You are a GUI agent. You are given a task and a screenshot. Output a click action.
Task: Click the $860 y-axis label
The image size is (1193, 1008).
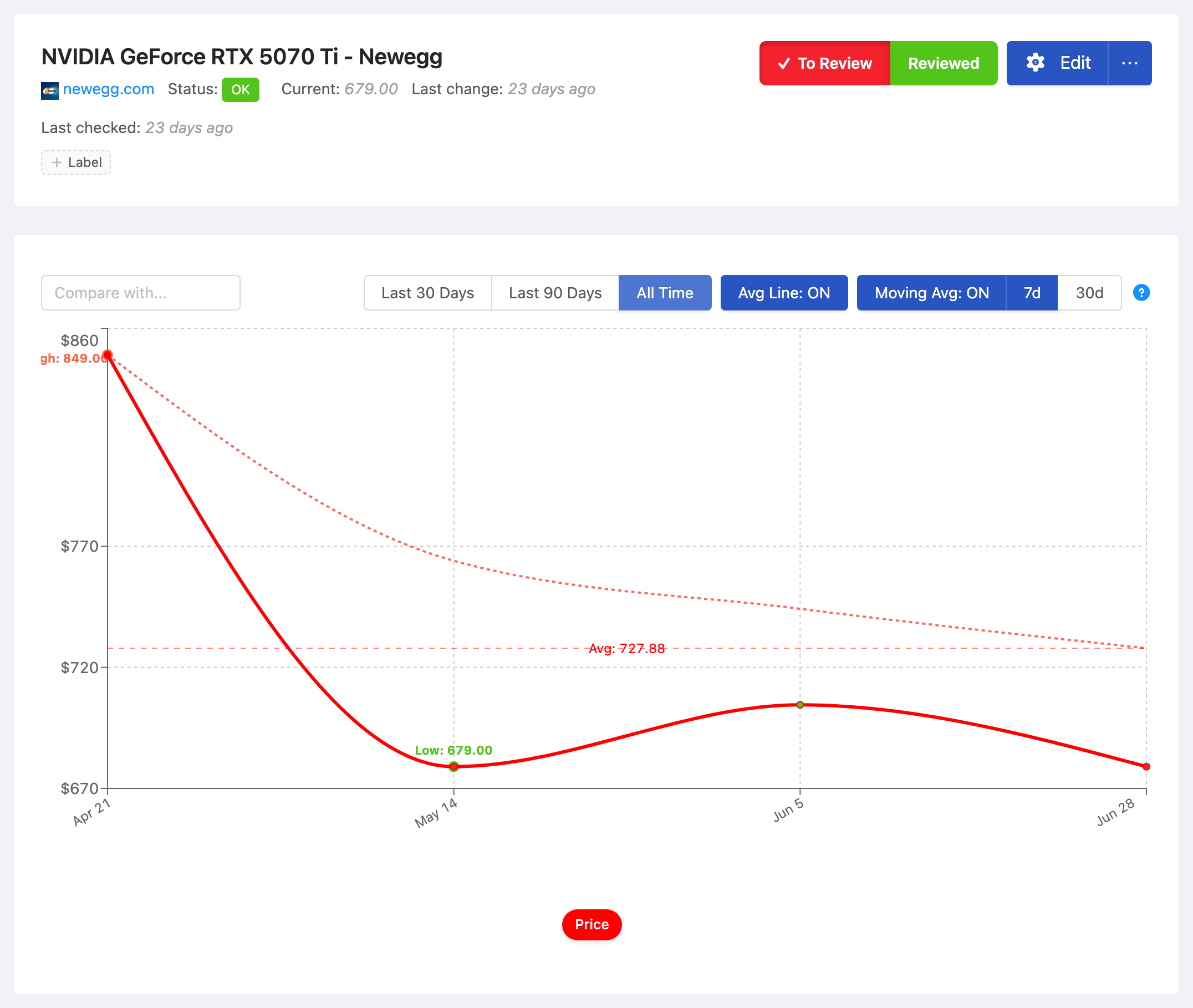coord(79,340)
